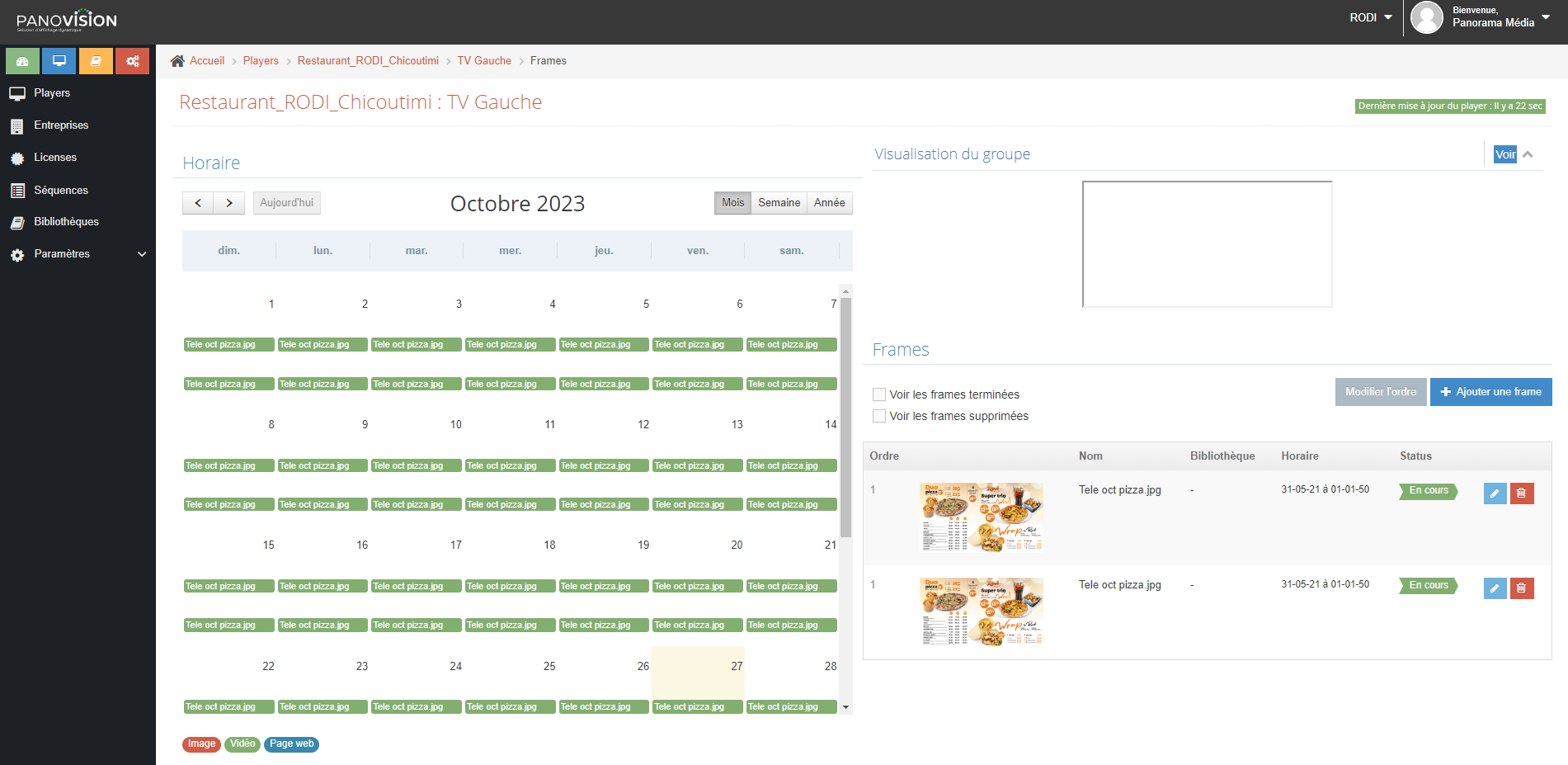
Task: Open the red settings gears shortcut icon
Action: tap(132, 61)
